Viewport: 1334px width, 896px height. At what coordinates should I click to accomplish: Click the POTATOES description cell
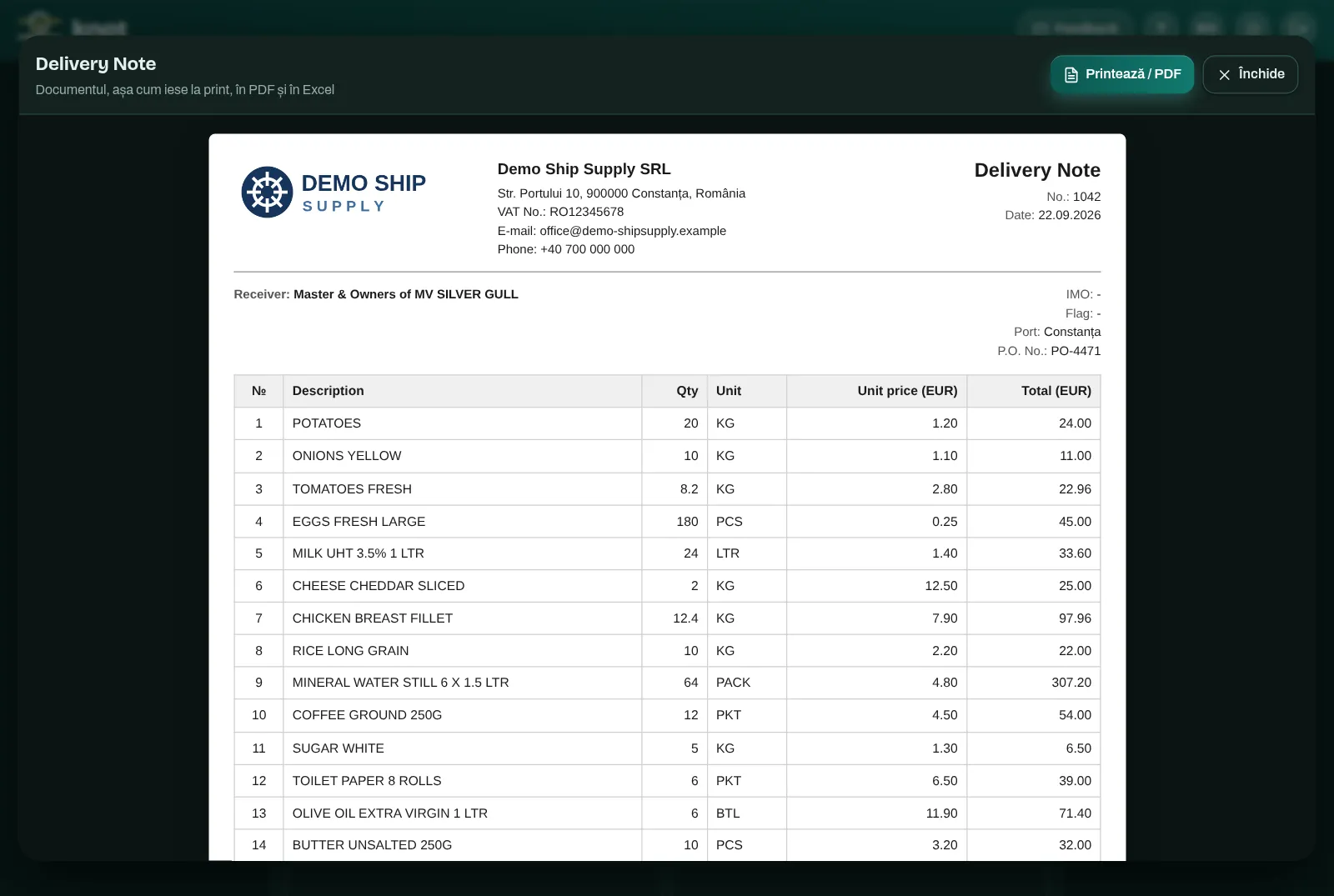tap(463, 423)
